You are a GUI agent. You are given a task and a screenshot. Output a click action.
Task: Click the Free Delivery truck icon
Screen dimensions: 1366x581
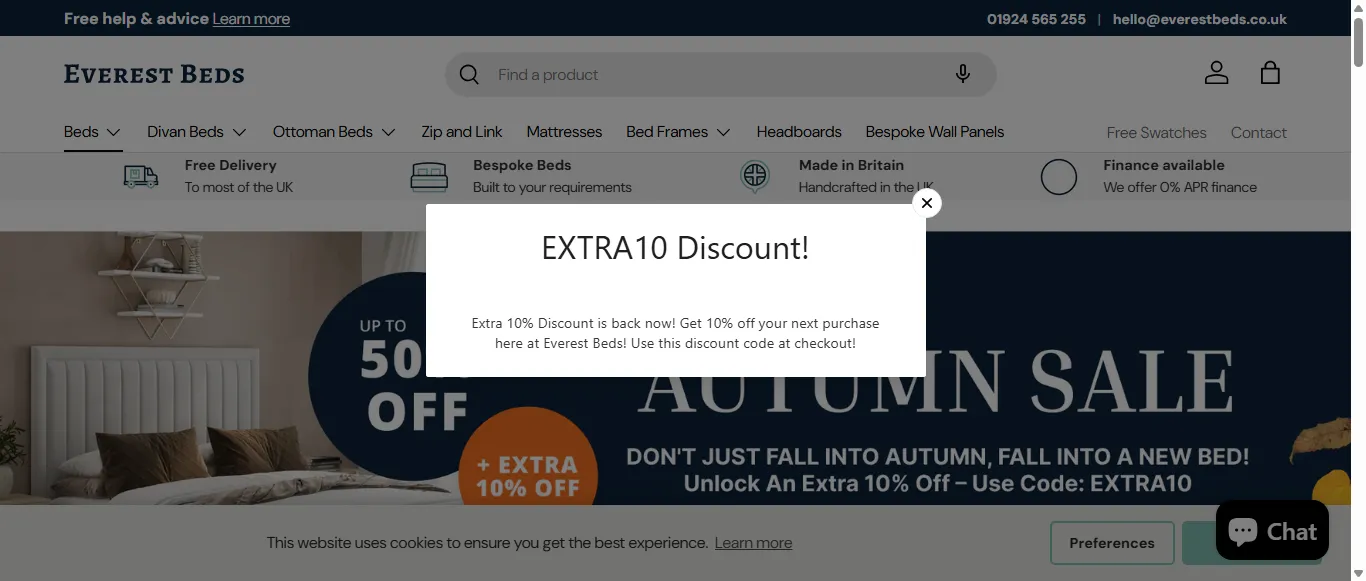pyautogui.click(x=141, y=177)
